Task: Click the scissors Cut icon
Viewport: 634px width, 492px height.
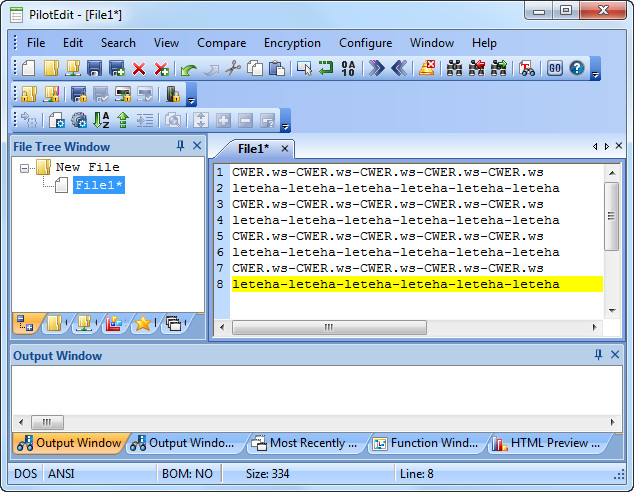Action: (233, 69)
